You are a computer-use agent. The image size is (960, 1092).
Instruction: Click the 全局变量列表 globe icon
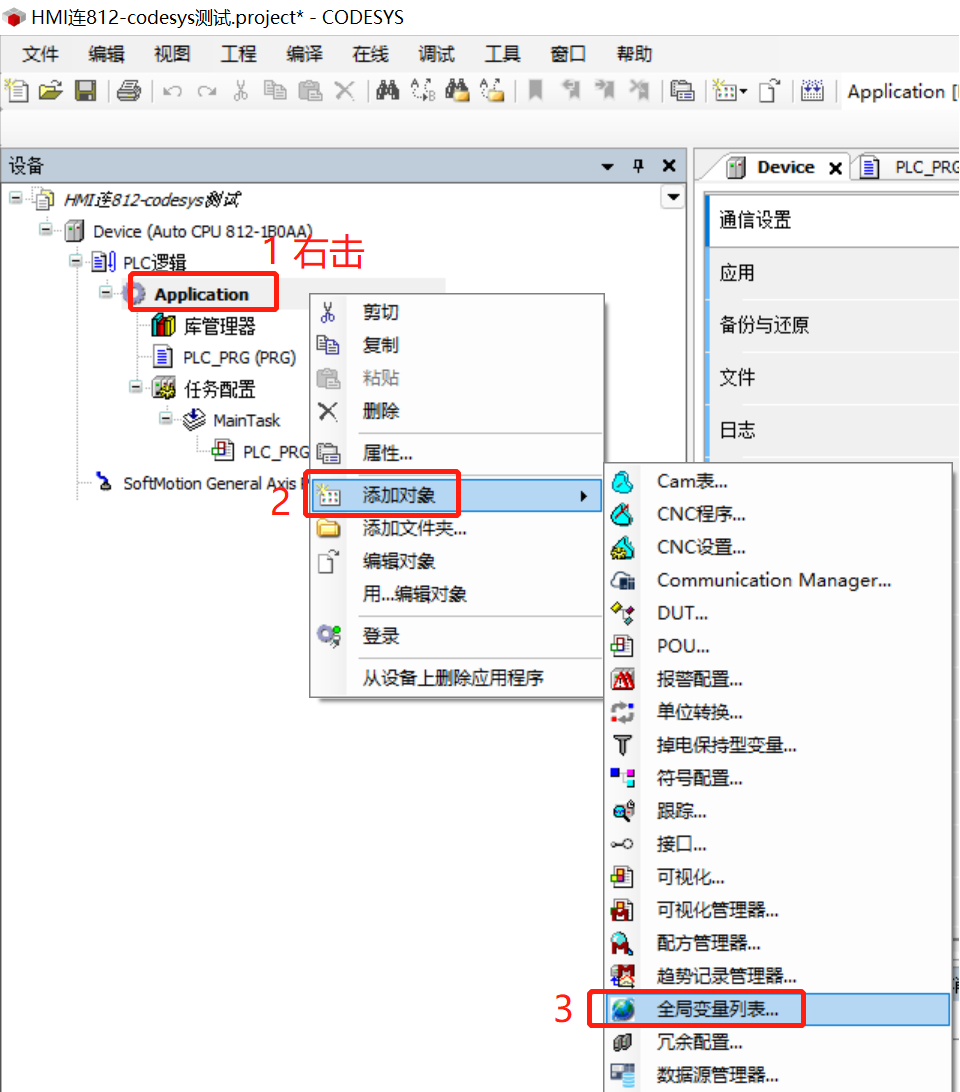(622, 1009)
